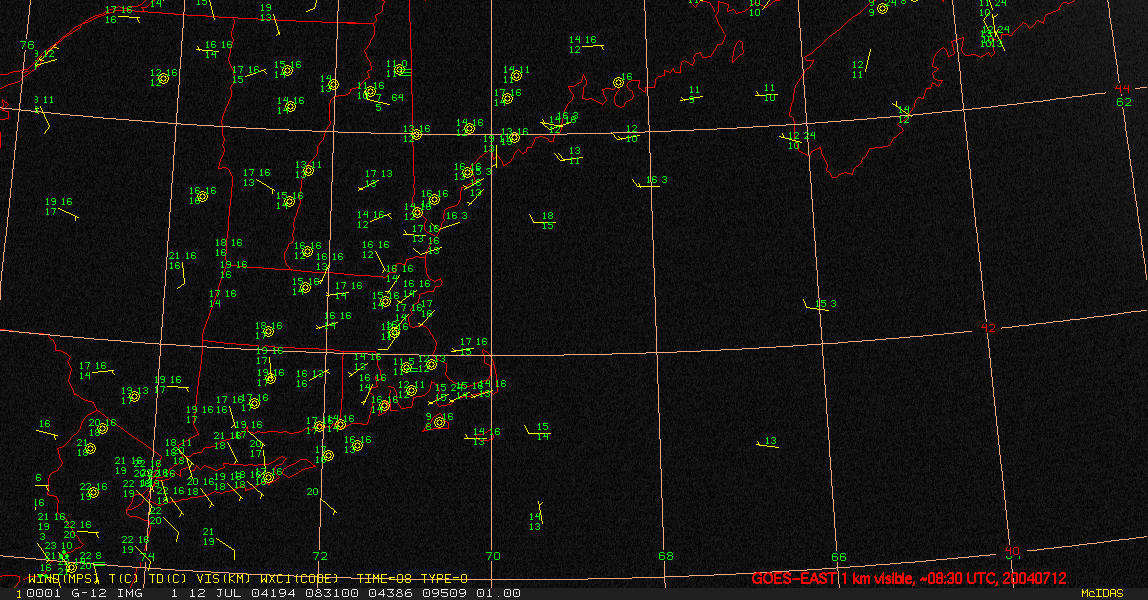The height and width of the screenshot is (600, 1148).
Task: Click the single 20 station plot near 72
Action: click(313, 492)
